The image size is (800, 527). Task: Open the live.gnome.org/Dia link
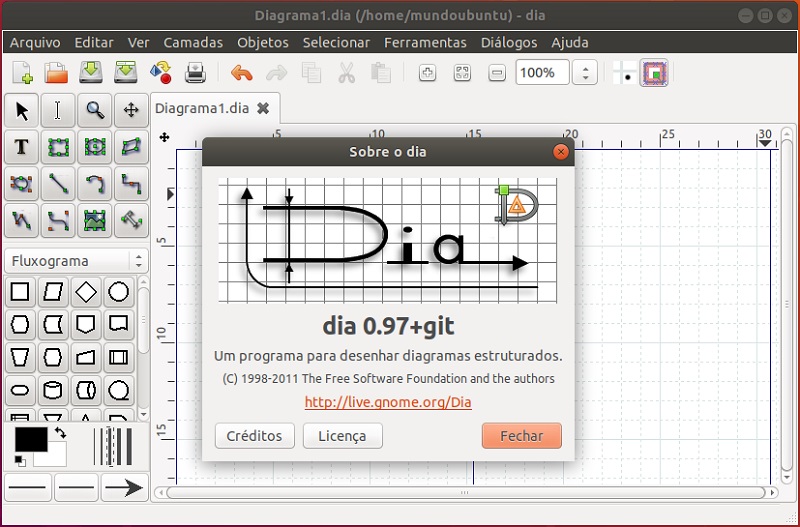pos(388,402)
